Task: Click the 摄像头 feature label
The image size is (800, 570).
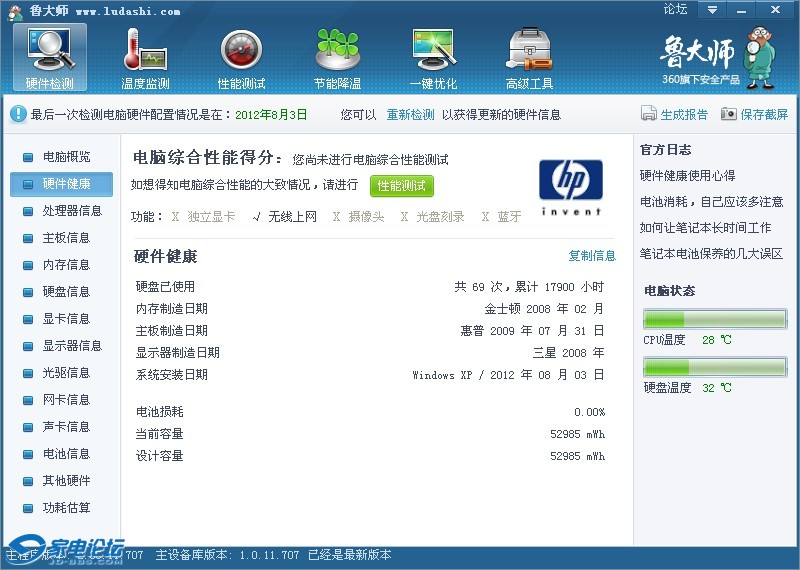Action: pos(366,217)
